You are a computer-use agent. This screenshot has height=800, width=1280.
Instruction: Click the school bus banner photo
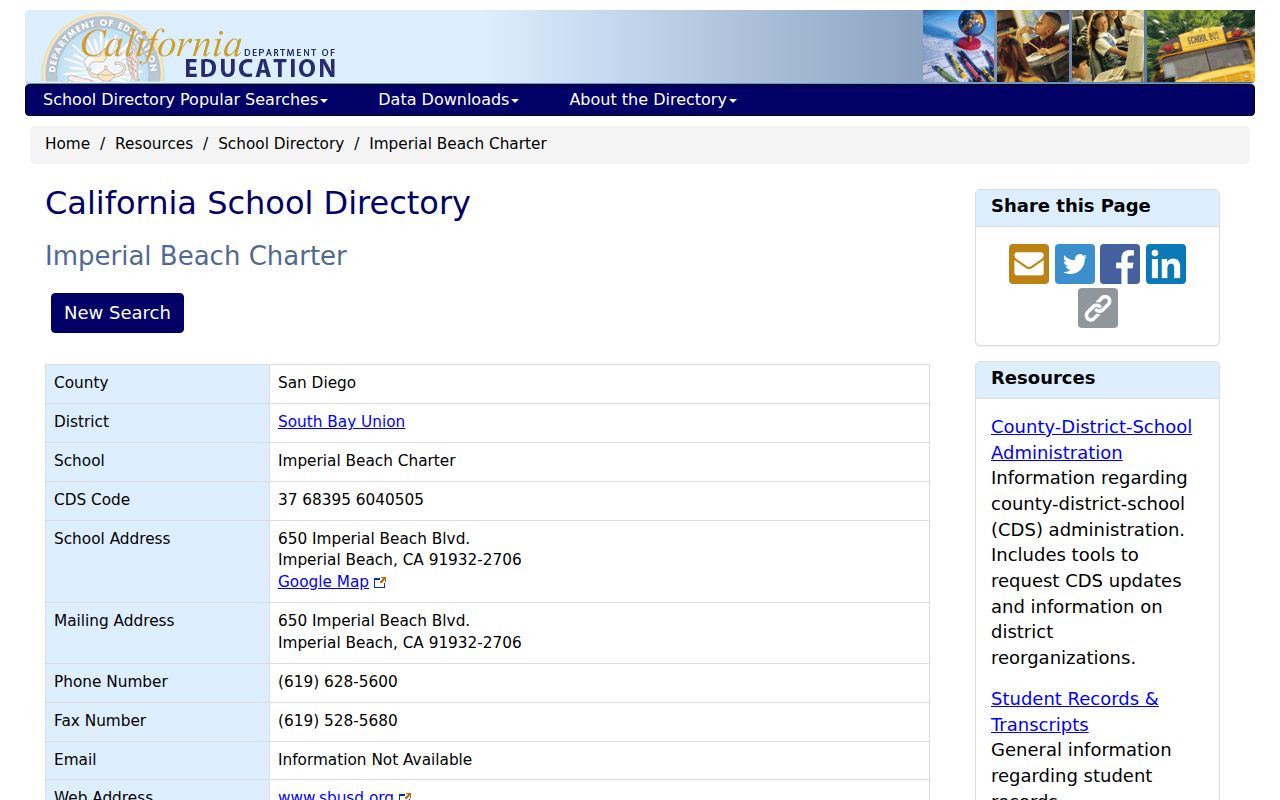tap(1200, 46)
